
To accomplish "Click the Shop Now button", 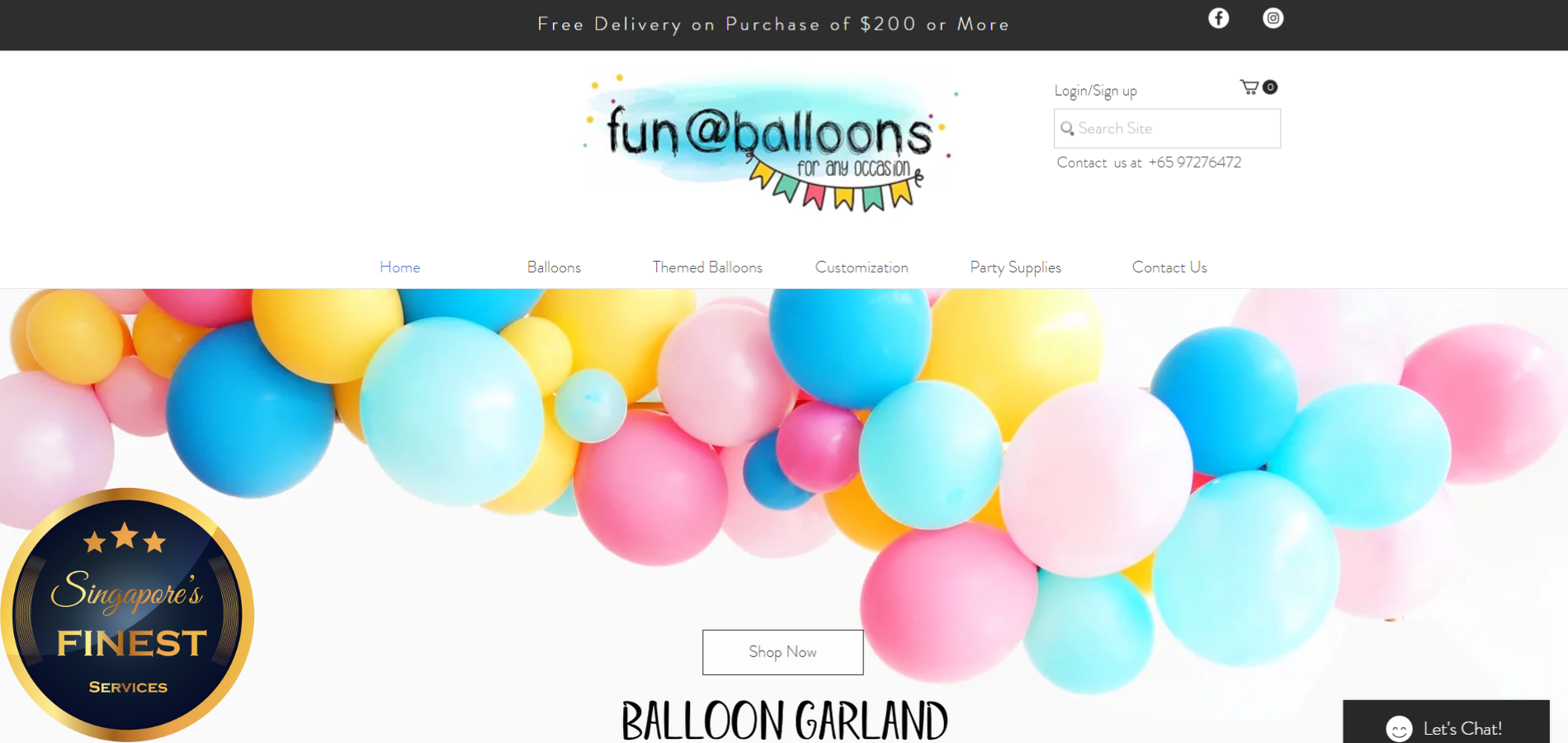I will [x=782, y=652].
